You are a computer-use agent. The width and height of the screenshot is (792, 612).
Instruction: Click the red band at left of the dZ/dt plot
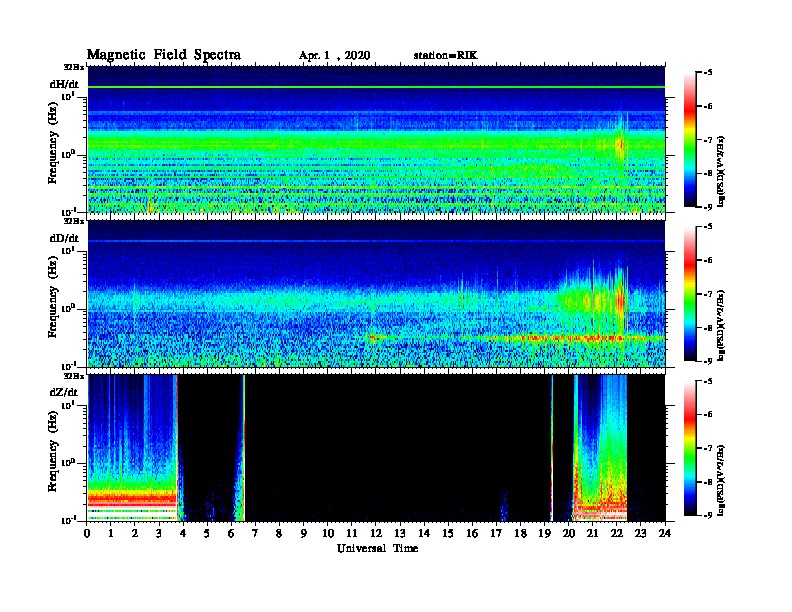coord(132,499)
